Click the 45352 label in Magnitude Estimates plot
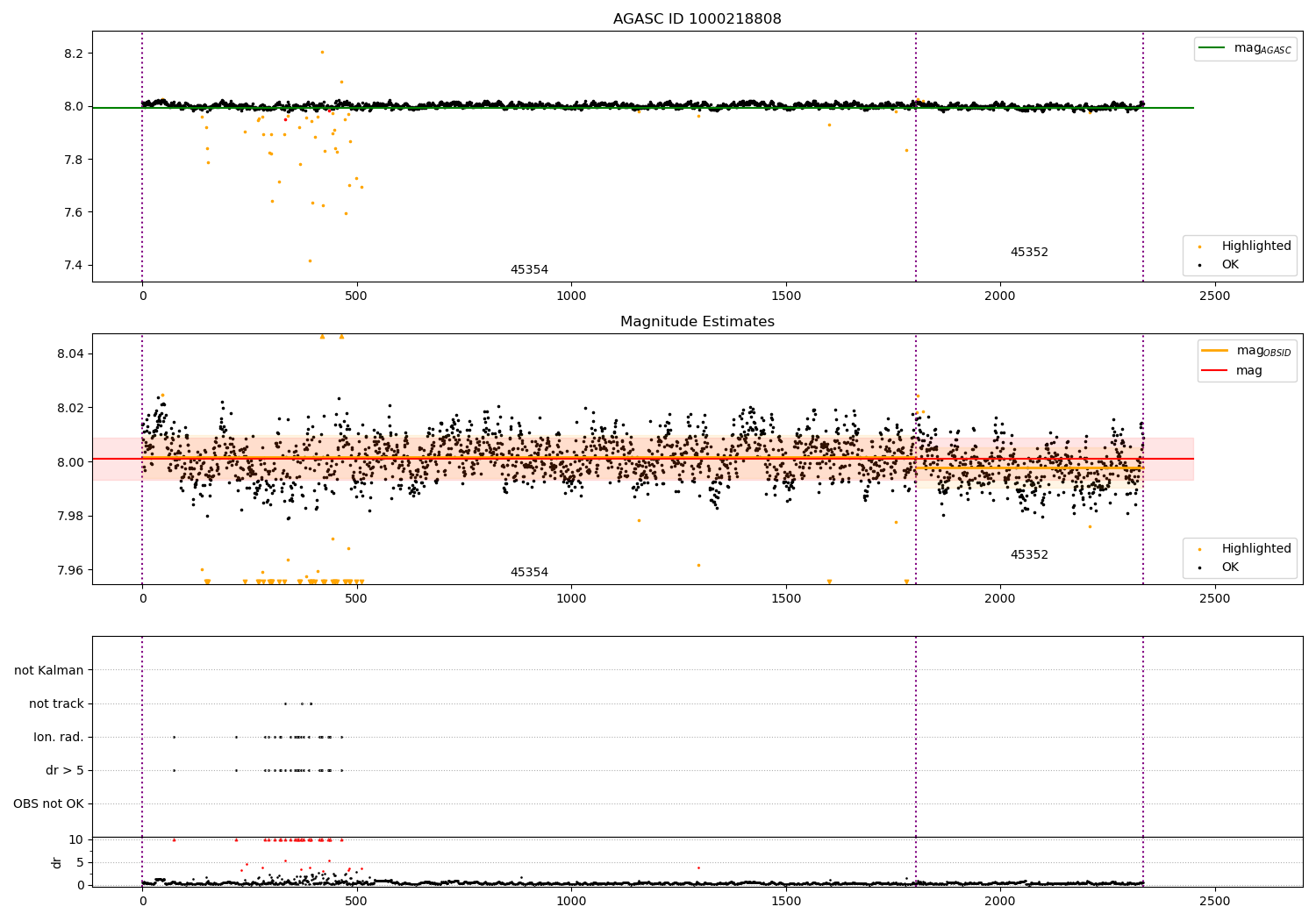The width and height of the screenshot is (1316, 921). tap(1029, 555)
